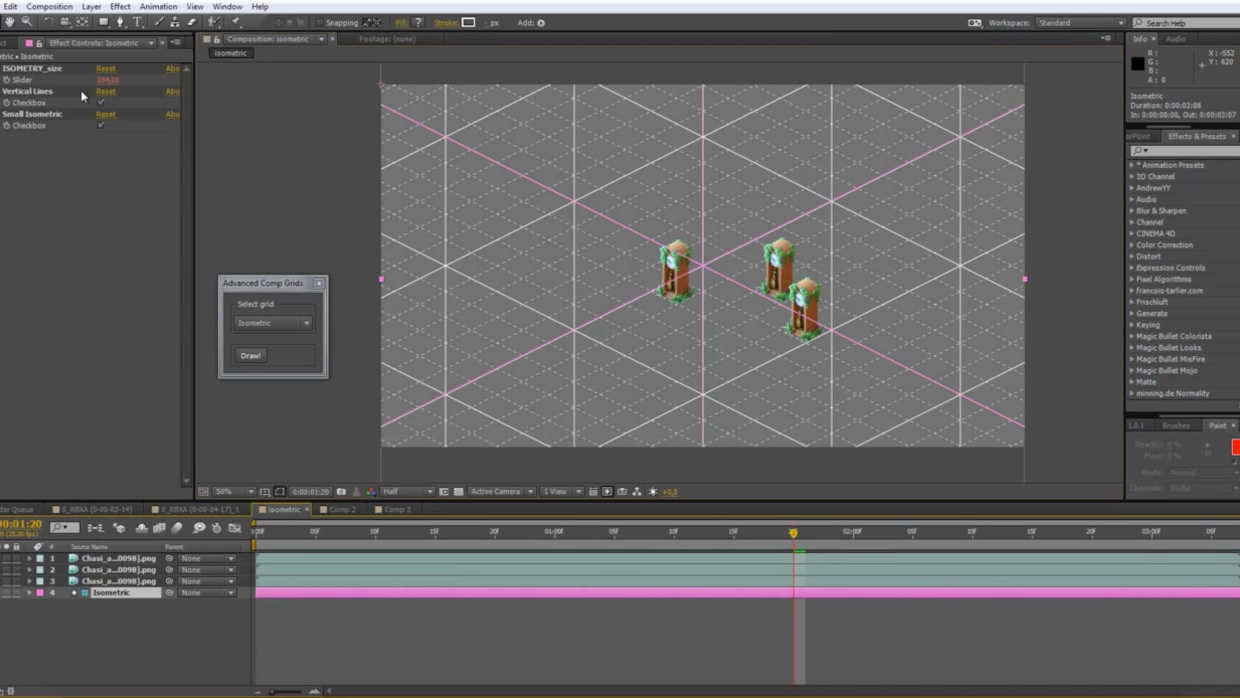This screenshot has height=698, width=1240.
Task: Select the Hand tool in the toolbar
Action: coord(10,22)
